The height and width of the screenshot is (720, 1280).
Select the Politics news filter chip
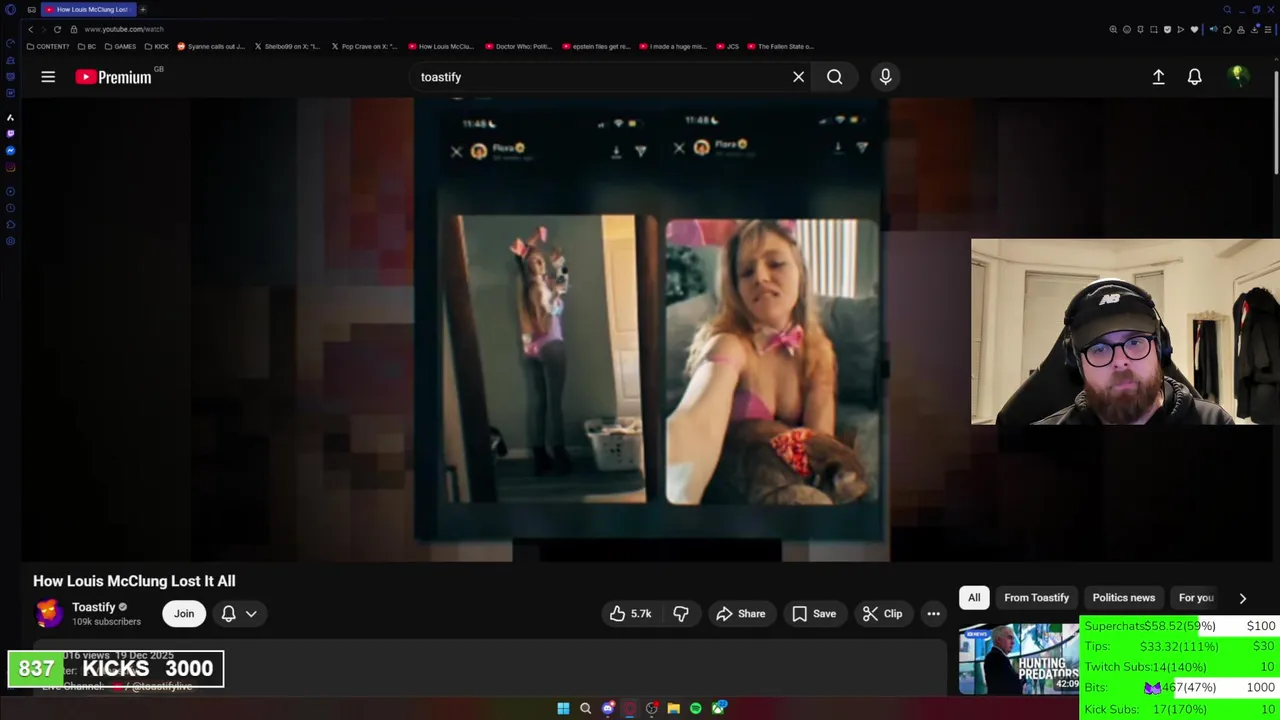[x=1123, y=598]
